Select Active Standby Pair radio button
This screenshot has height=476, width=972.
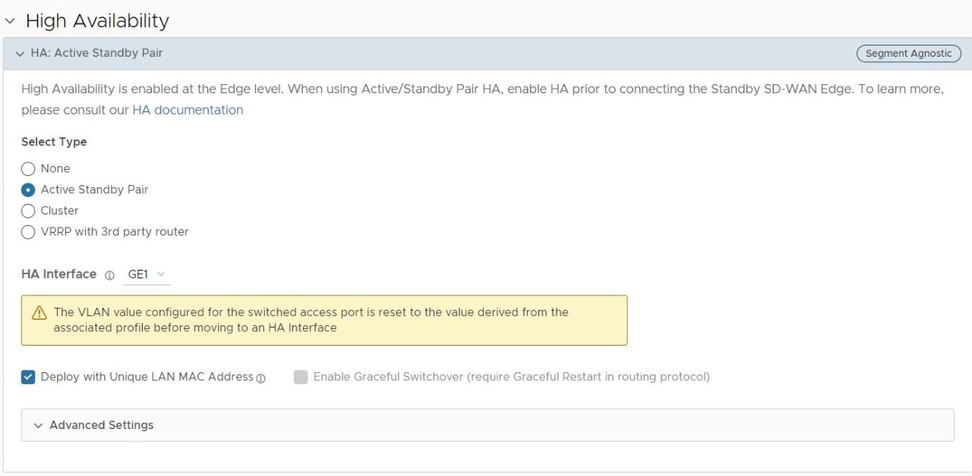[29, 190]
